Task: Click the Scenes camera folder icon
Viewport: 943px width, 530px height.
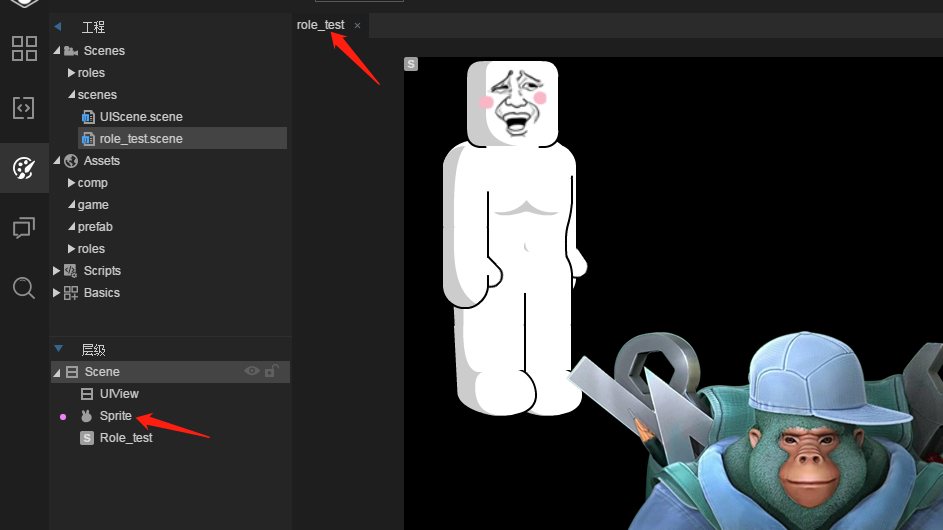Action: click(71, 51)
